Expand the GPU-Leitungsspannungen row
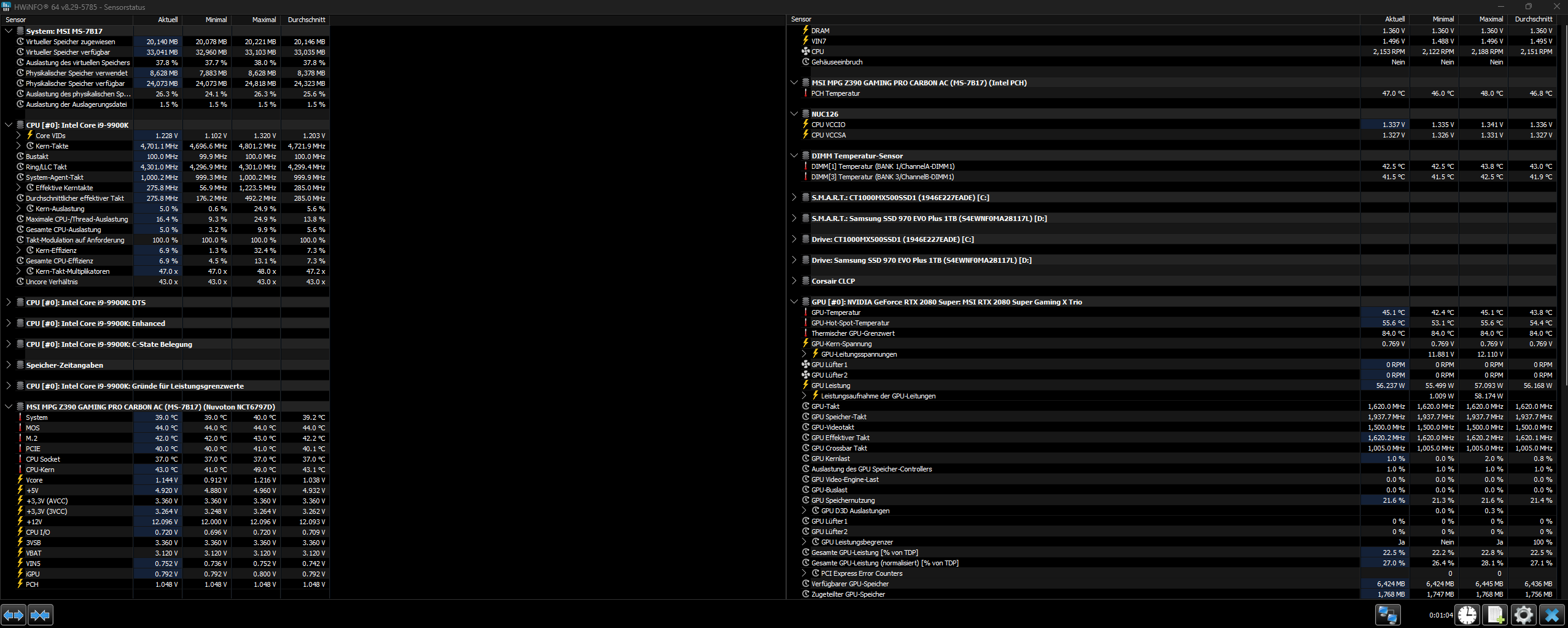1568x628 pixels. pyautogui.click(x=804, y=354)
